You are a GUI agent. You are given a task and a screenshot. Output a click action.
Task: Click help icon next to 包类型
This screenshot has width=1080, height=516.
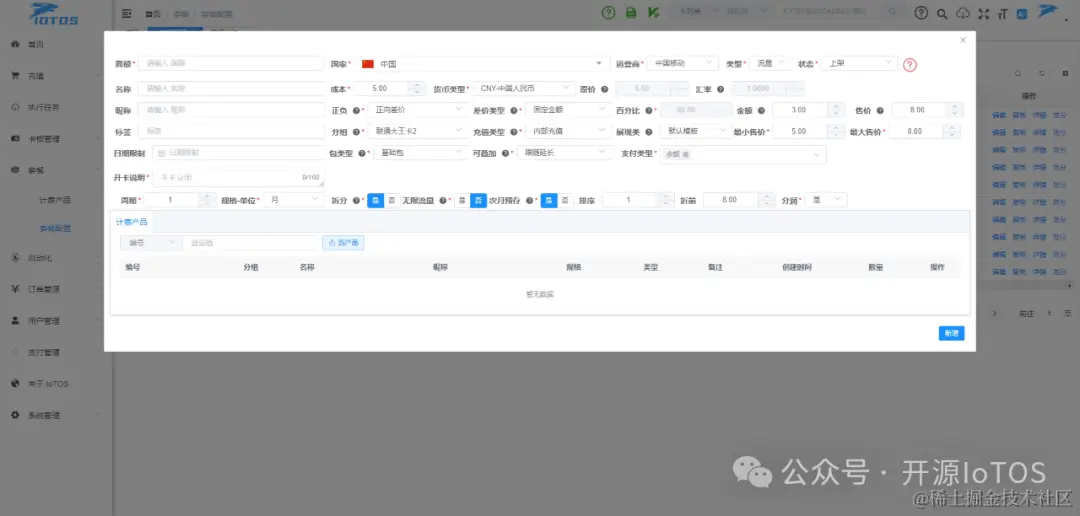(x=362, y=153)
